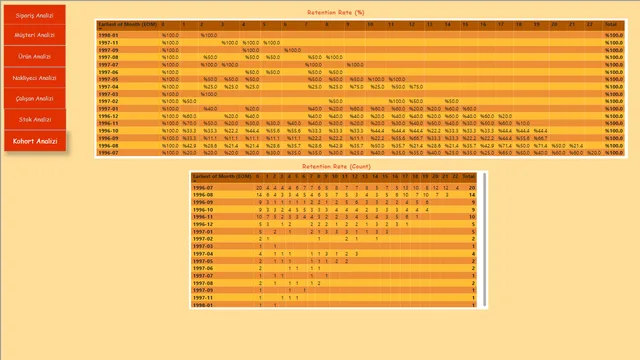The image size is (640, 360).
Task: Select row '1997-04' in the percent table
Action: pos(360,87)
